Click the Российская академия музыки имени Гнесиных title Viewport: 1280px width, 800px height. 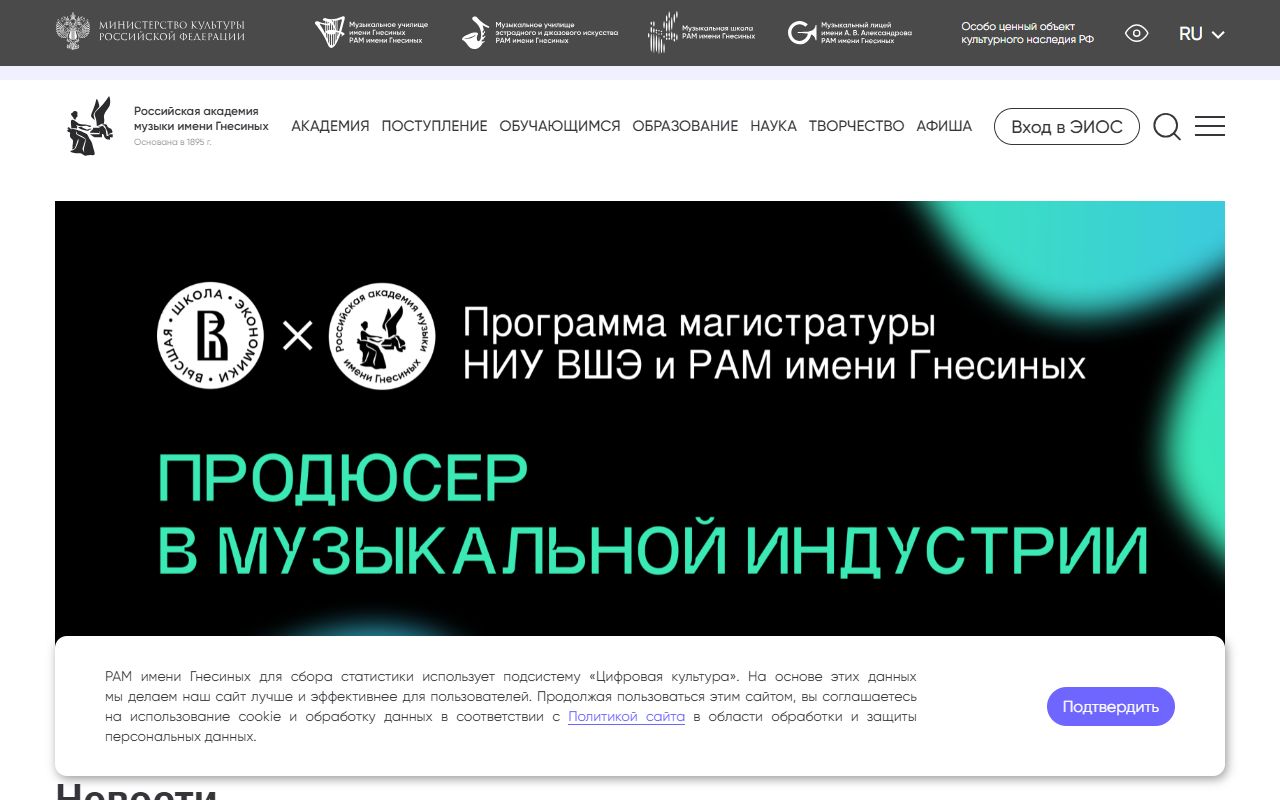click(x=201, y=119)
